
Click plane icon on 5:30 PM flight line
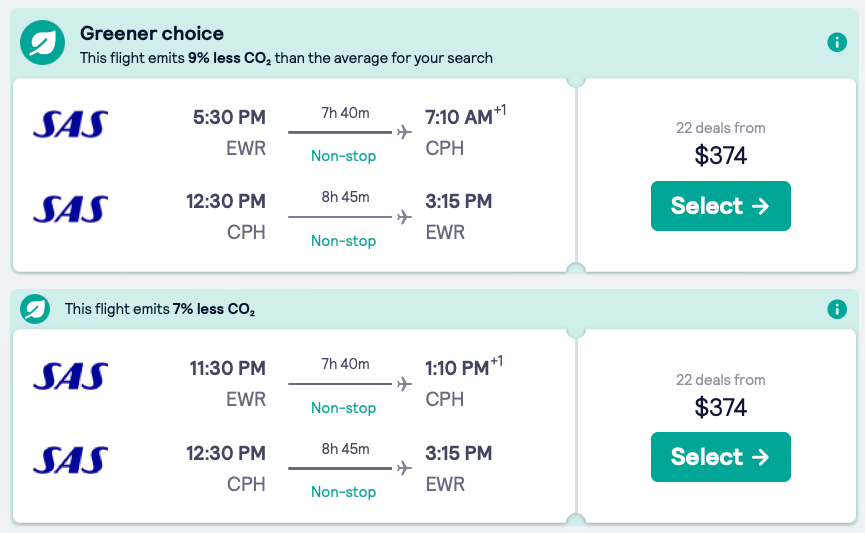click(x=404, y=131)
